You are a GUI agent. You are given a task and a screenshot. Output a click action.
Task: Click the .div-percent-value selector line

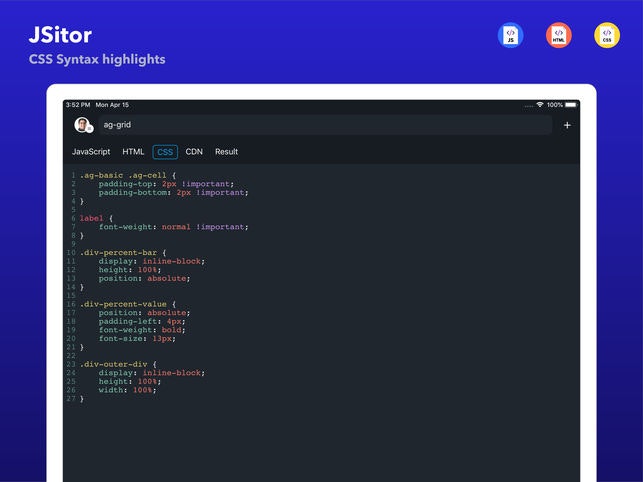tap(128, 304)
